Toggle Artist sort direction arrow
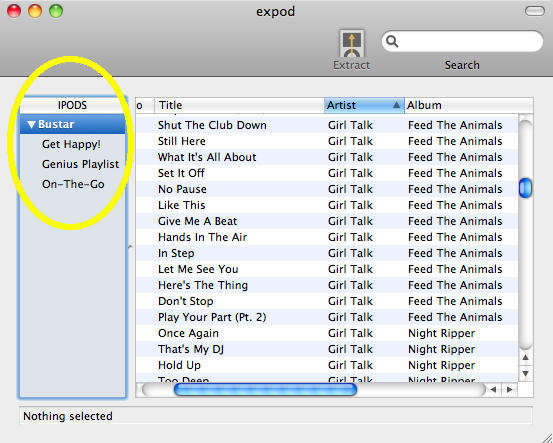The image size is (553, 443). pyautogui.click(x=396, y=105)
